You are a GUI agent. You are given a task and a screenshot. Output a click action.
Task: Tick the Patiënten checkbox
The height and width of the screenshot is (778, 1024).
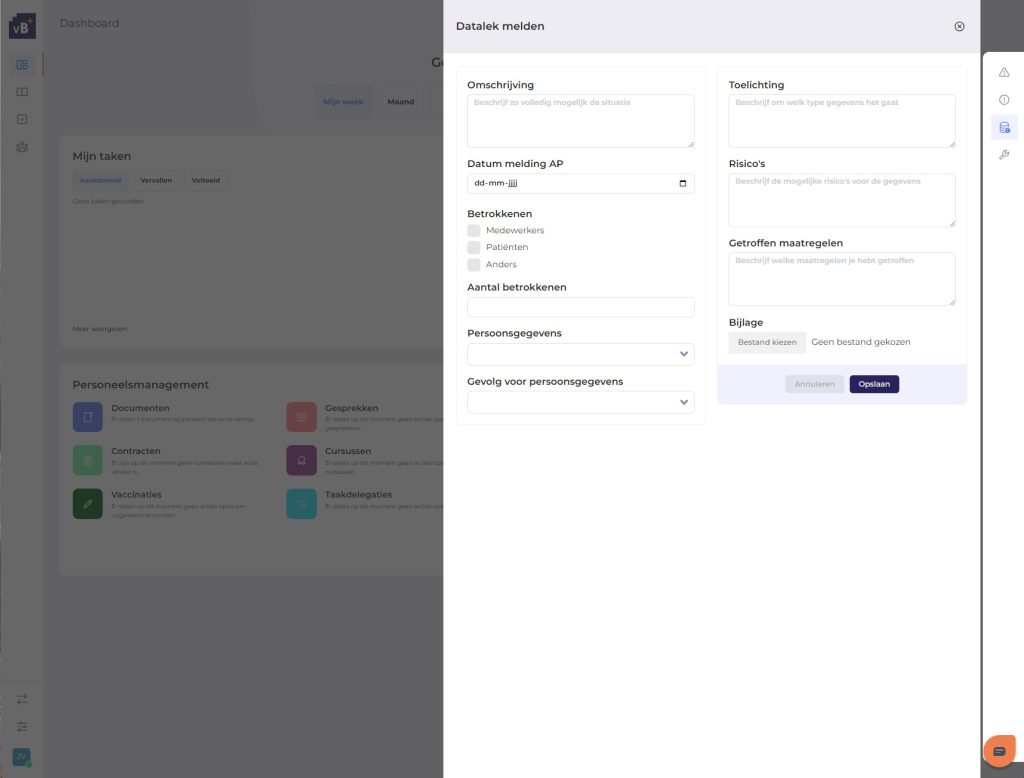(x=474, y=248)
